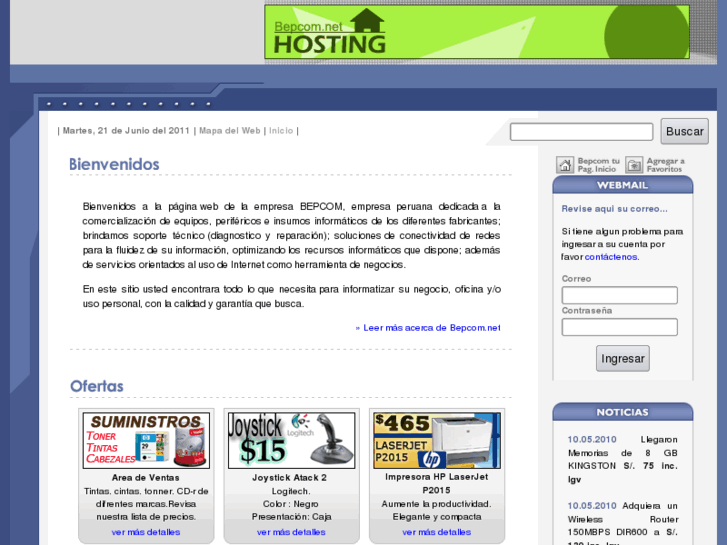Open the WEBMAIL panel header
Viewport: 727px width, 545px height.
point(623,185)
